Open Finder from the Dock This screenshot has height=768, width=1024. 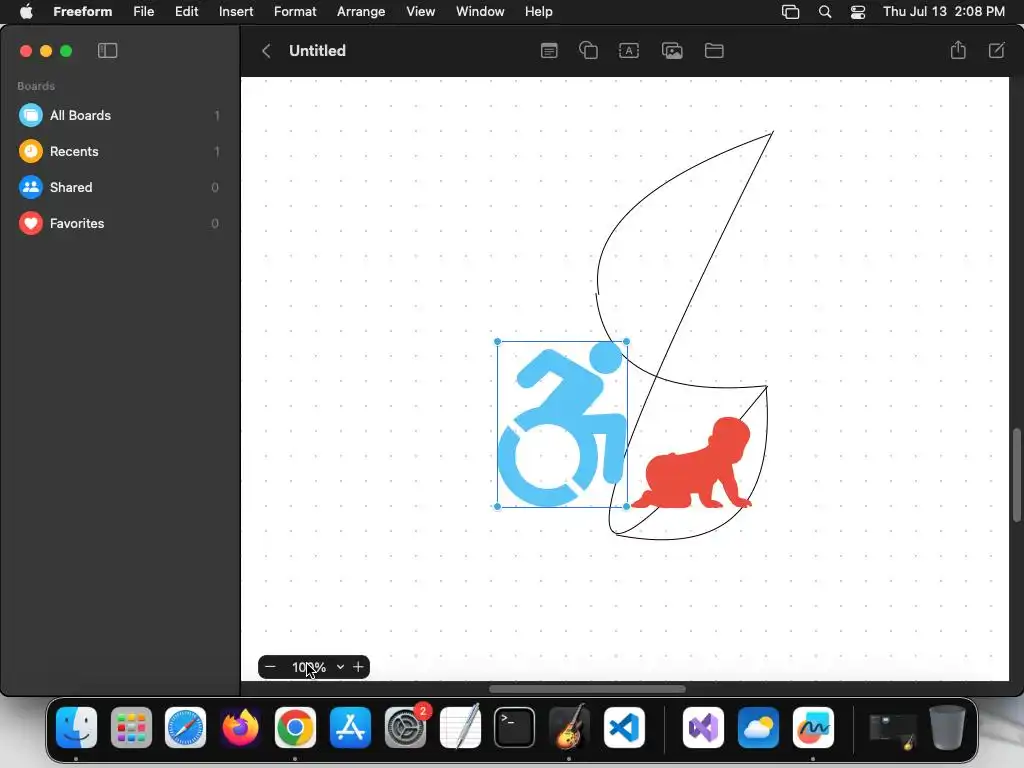click(76, 728)
